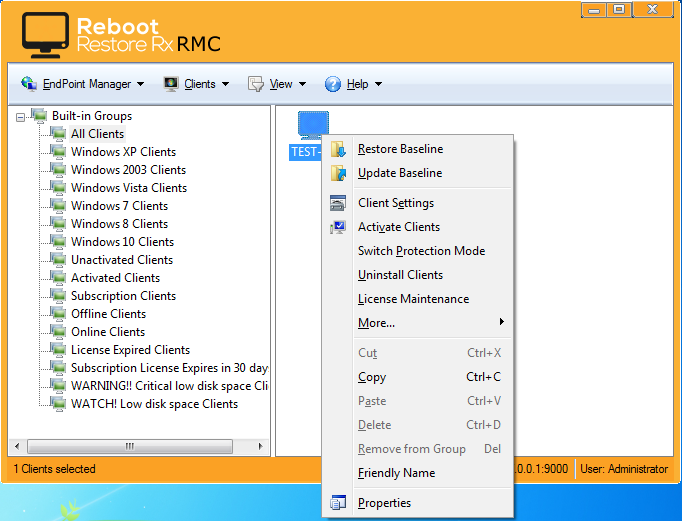Click the Help toolbar menu label
This screenshot has height=521, width=682.
[358, 84]
